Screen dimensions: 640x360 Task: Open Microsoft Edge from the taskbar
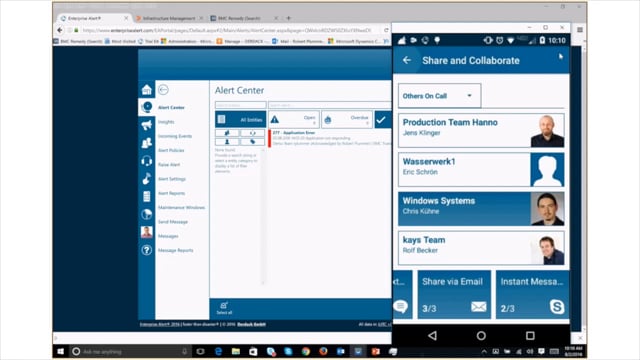218,351
